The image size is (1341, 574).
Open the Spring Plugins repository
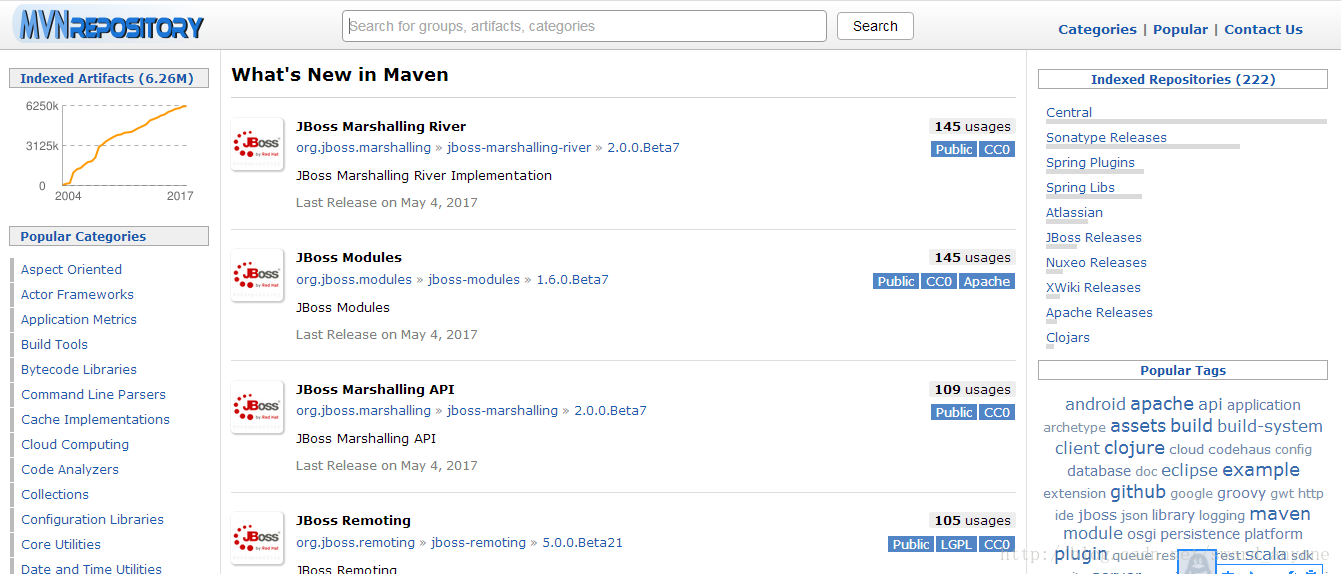click(x=1090, y=162)
